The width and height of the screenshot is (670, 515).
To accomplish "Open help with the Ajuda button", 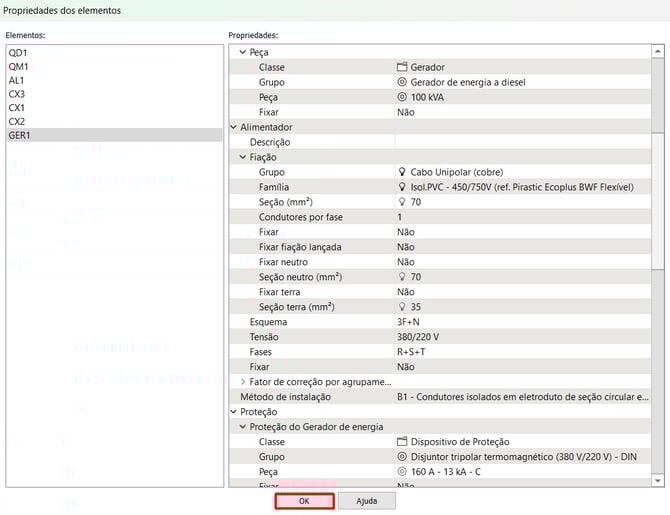I will click(x=366, y=500).
